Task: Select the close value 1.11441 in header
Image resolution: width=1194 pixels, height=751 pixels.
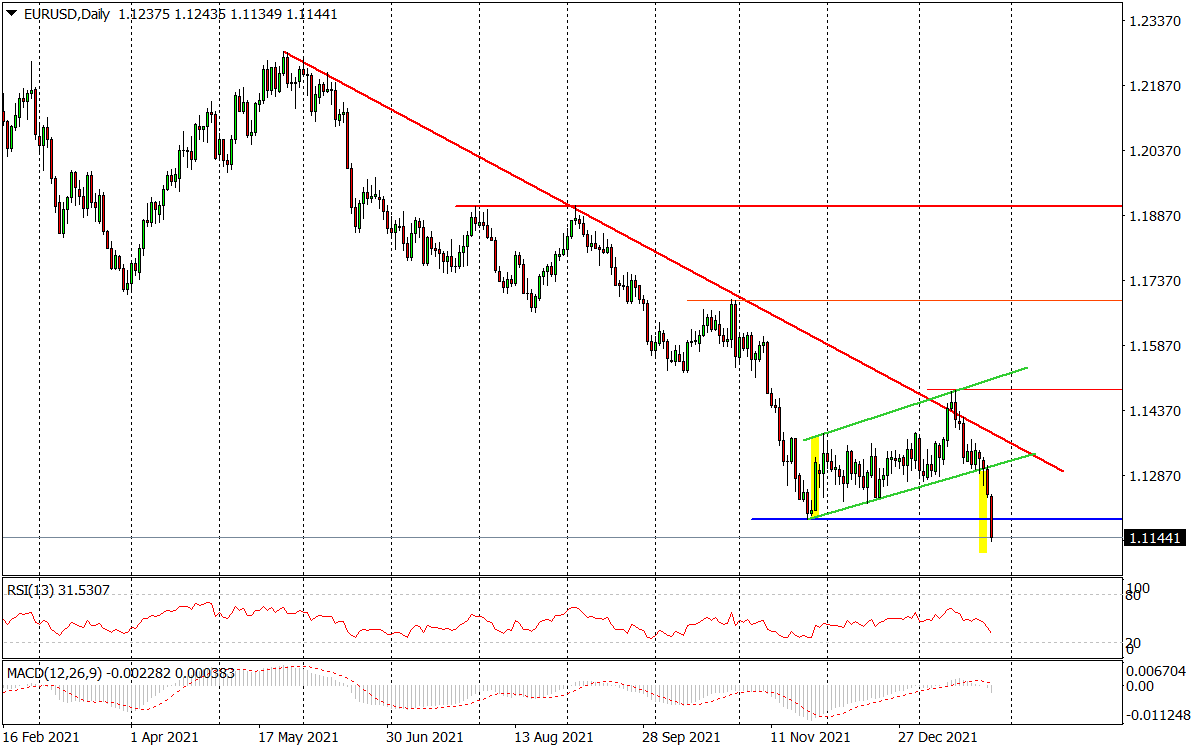Action: click(x=311, y=14)
